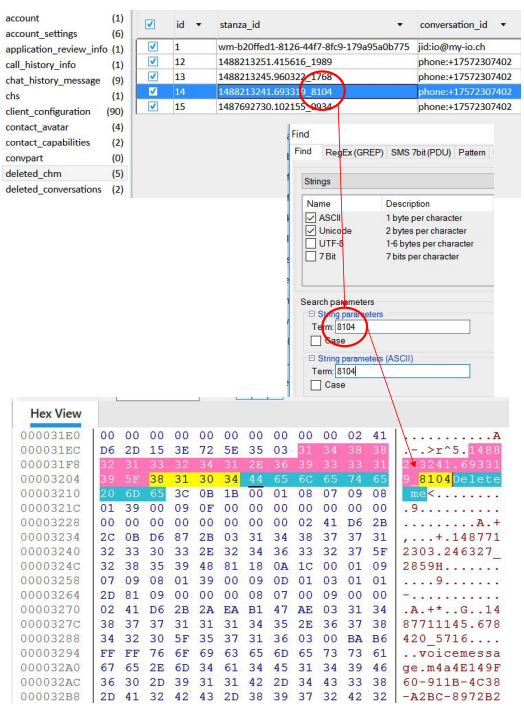Click decoded text 'Delete' in hex view

[477, 479]
